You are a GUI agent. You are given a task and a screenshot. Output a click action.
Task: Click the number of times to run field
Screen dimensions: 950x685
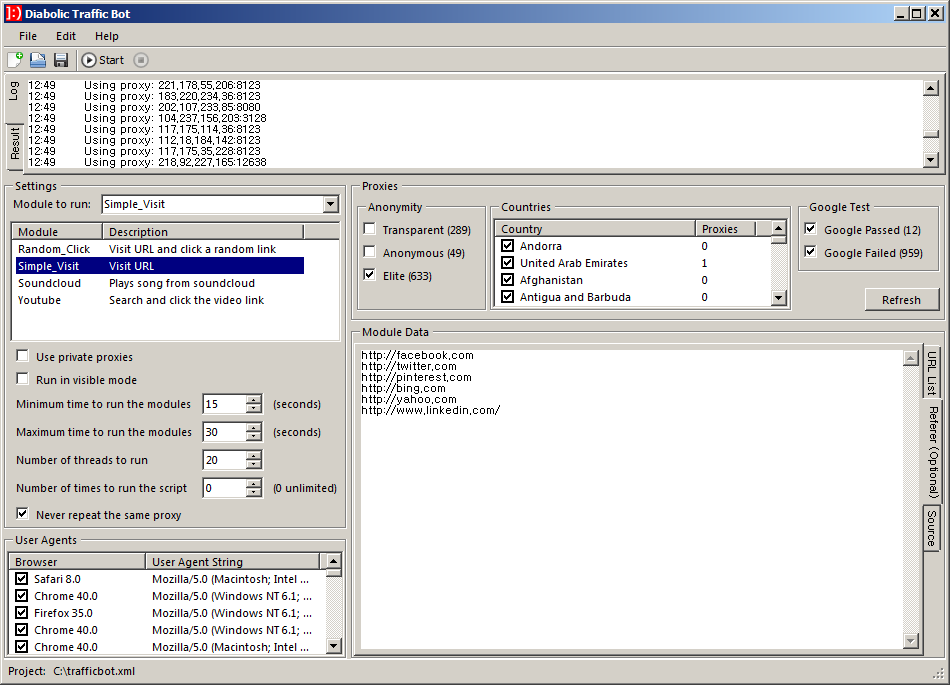[x=224, y=488]
